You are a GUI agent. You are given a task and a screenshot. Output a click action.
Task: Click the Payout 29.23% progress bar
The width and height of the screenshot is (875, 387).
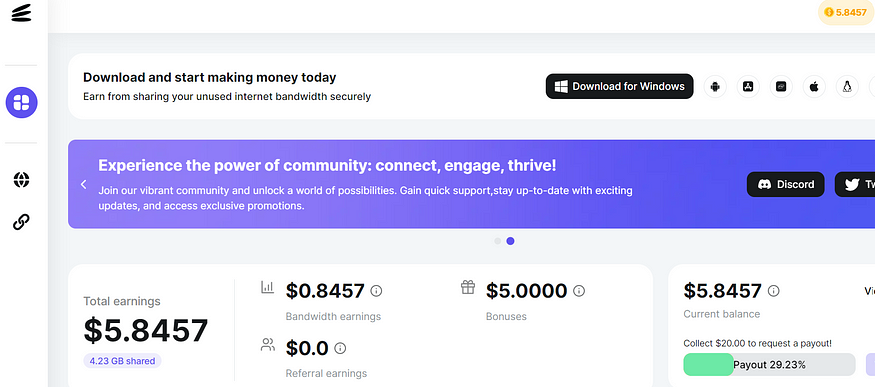(x=769, y=365)
